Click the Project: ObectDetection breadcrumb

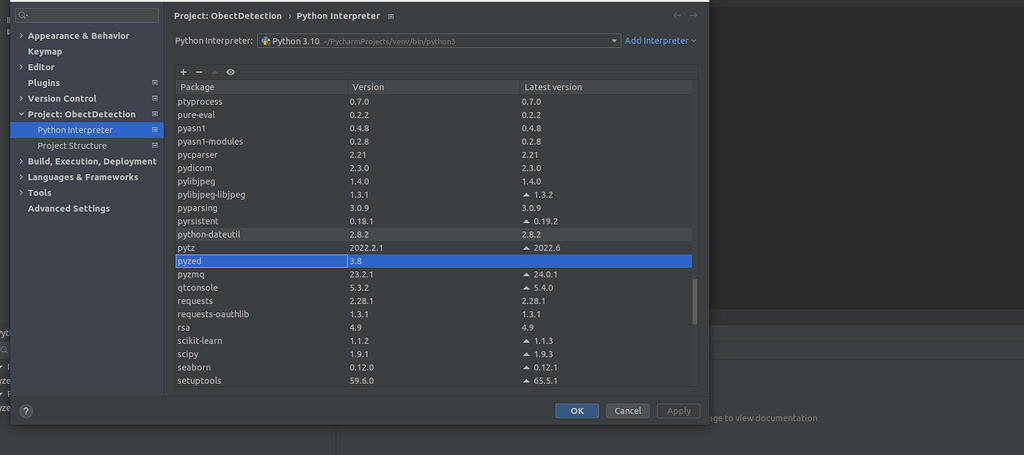pos(228,16)
